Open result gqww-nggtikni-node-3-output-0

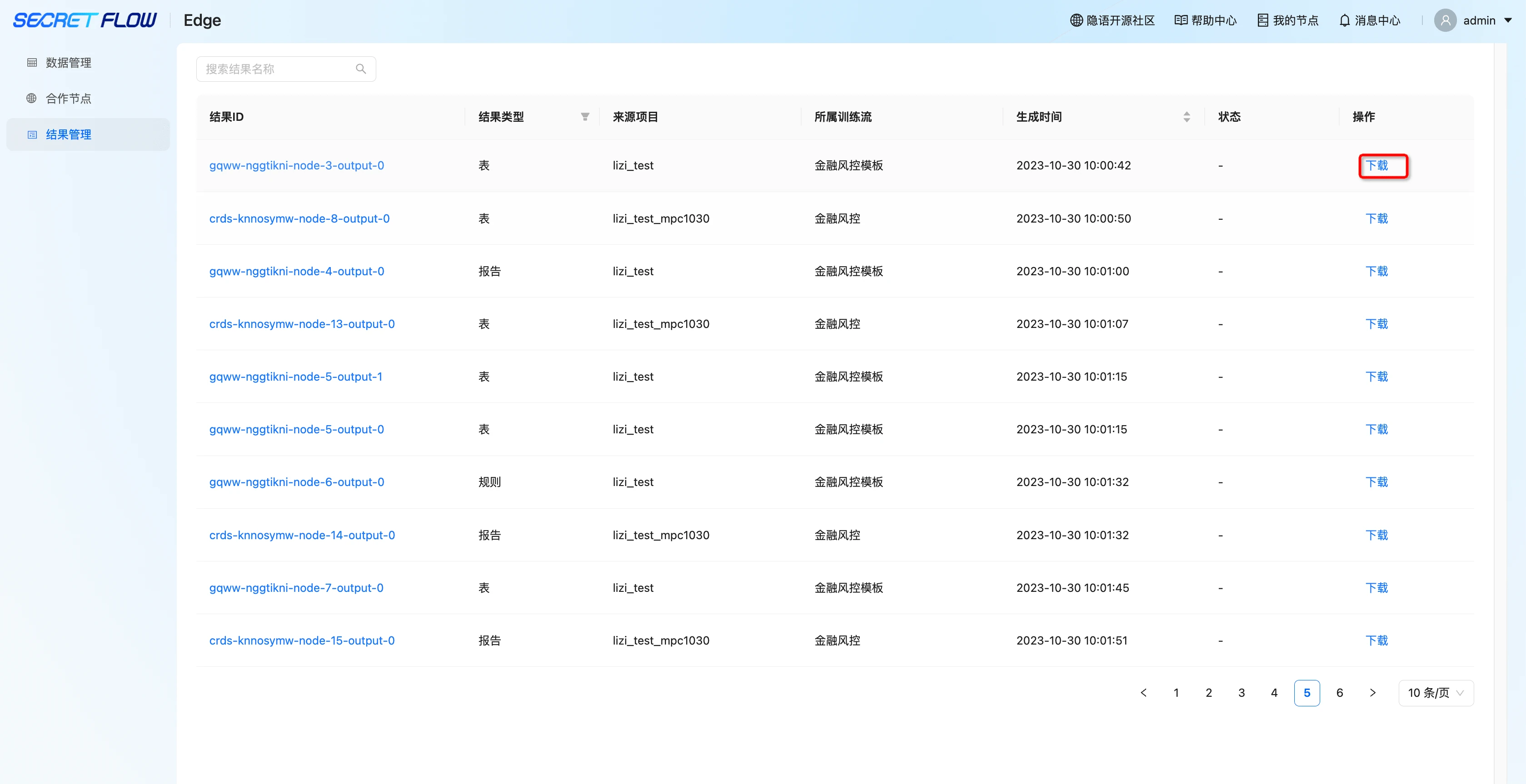(296, 165)
